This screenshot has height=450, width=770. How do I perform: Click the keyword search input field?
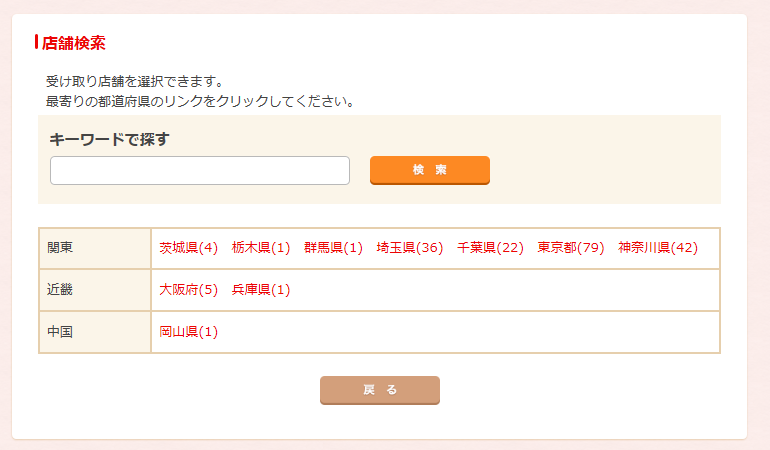click(200, 170)
